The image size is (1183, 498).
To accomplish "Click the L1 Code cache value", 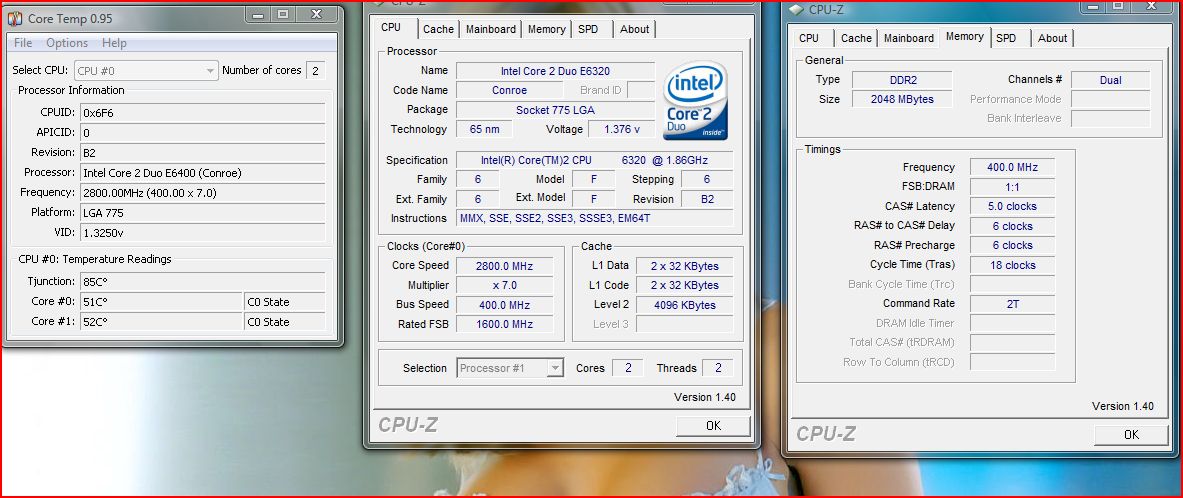I will (x=684, y=285).
